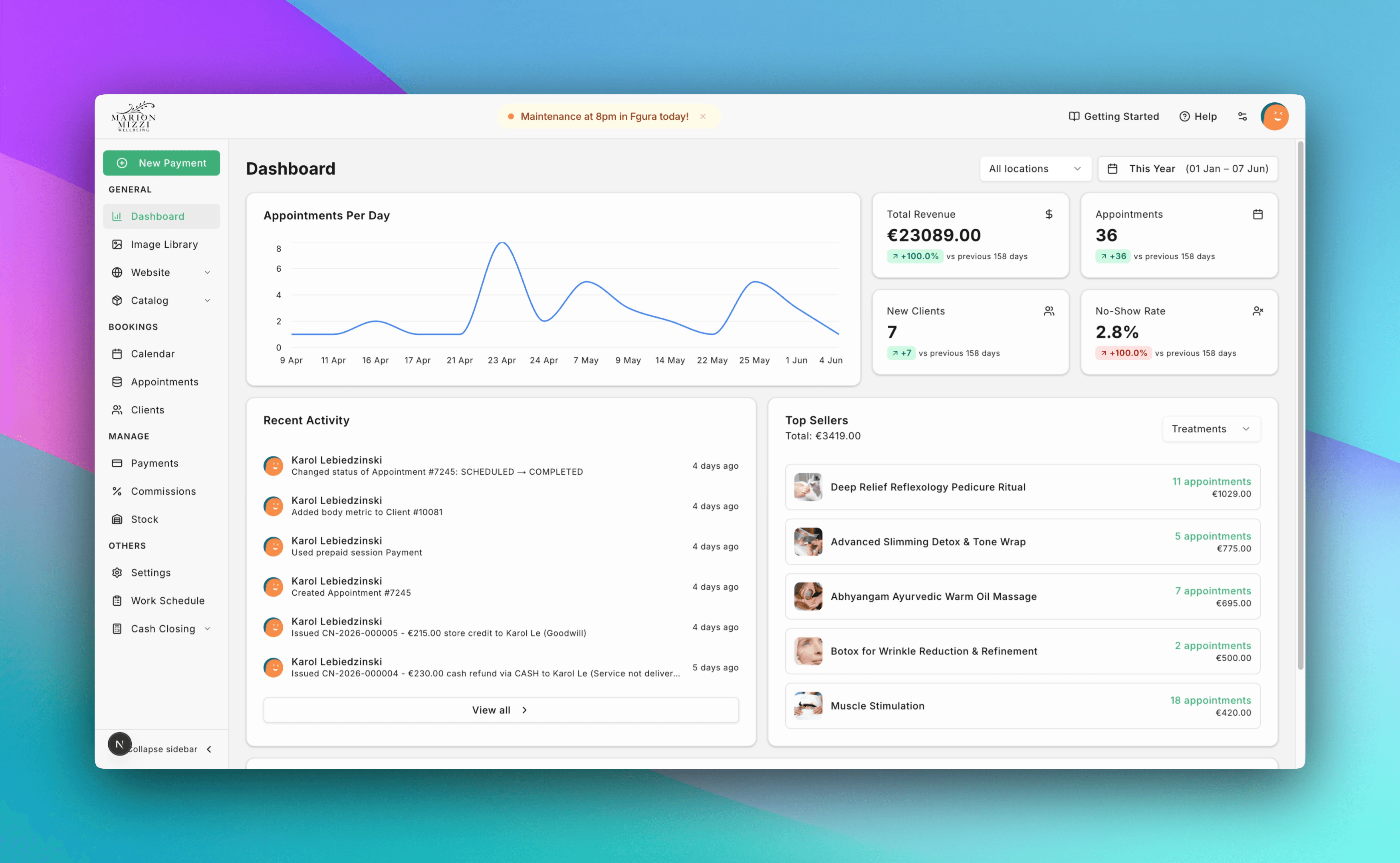Click the main page vertical scrollbar
Screen dimensions: 1400x863
pos(1300,405)
